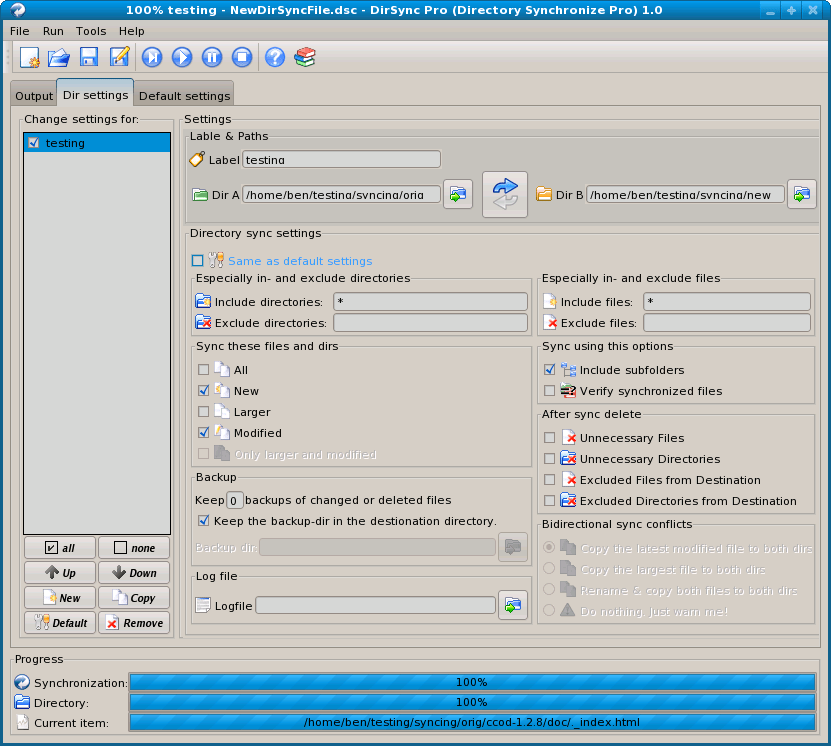The image size is (831, 746).
Task: Browse for the Logfile location
Action: 512,605
